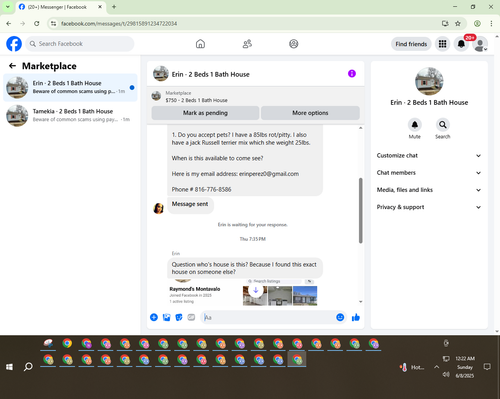The image size is (500, 399).
Task: Click chat header Erin - 2 Beds title
Action: [x=210, y=74]
